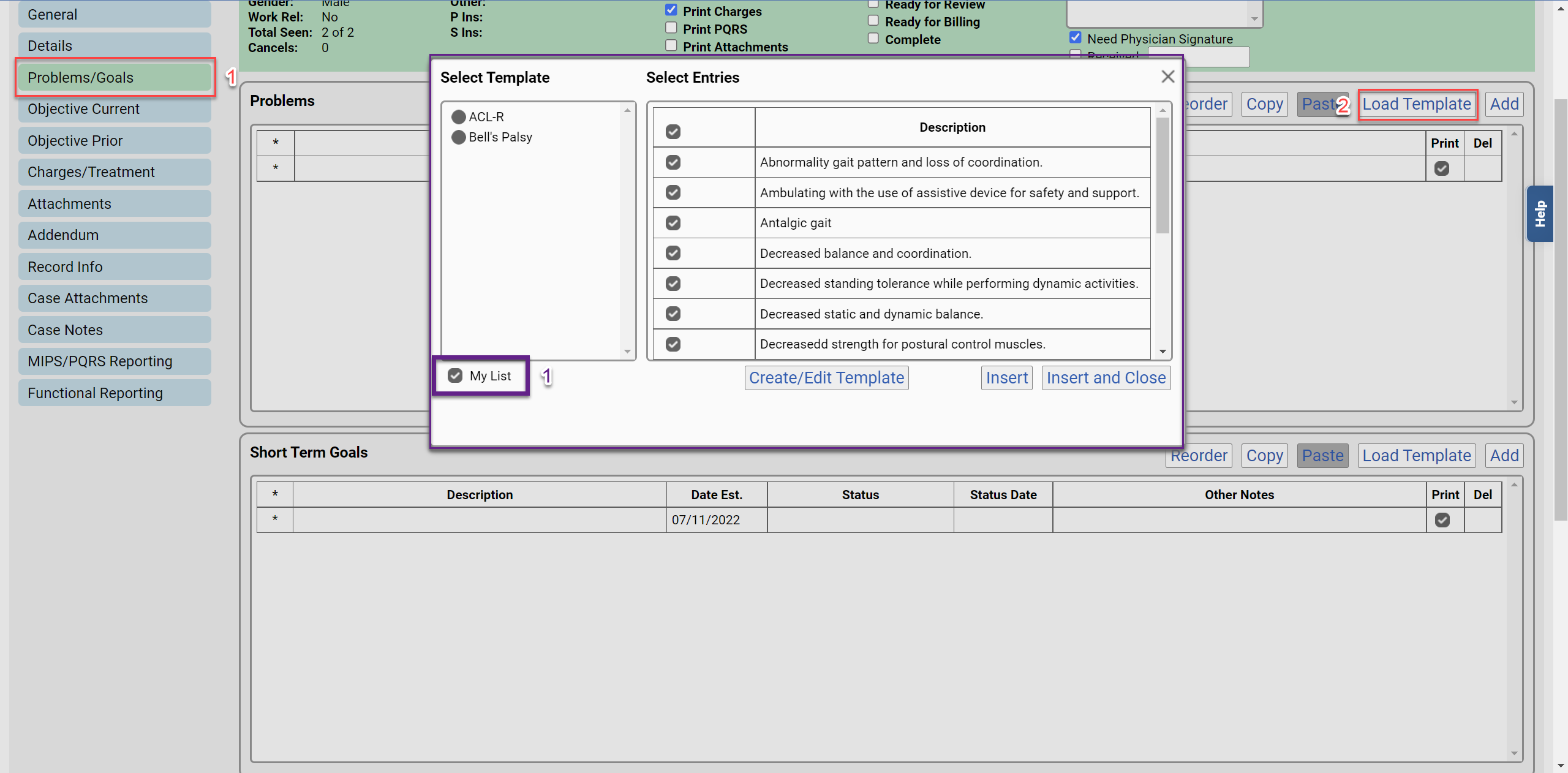The image size is (1568, 773).
Task: Expand dropdown arrow above Need Physician Signature
Action: tap(1254, 19)
